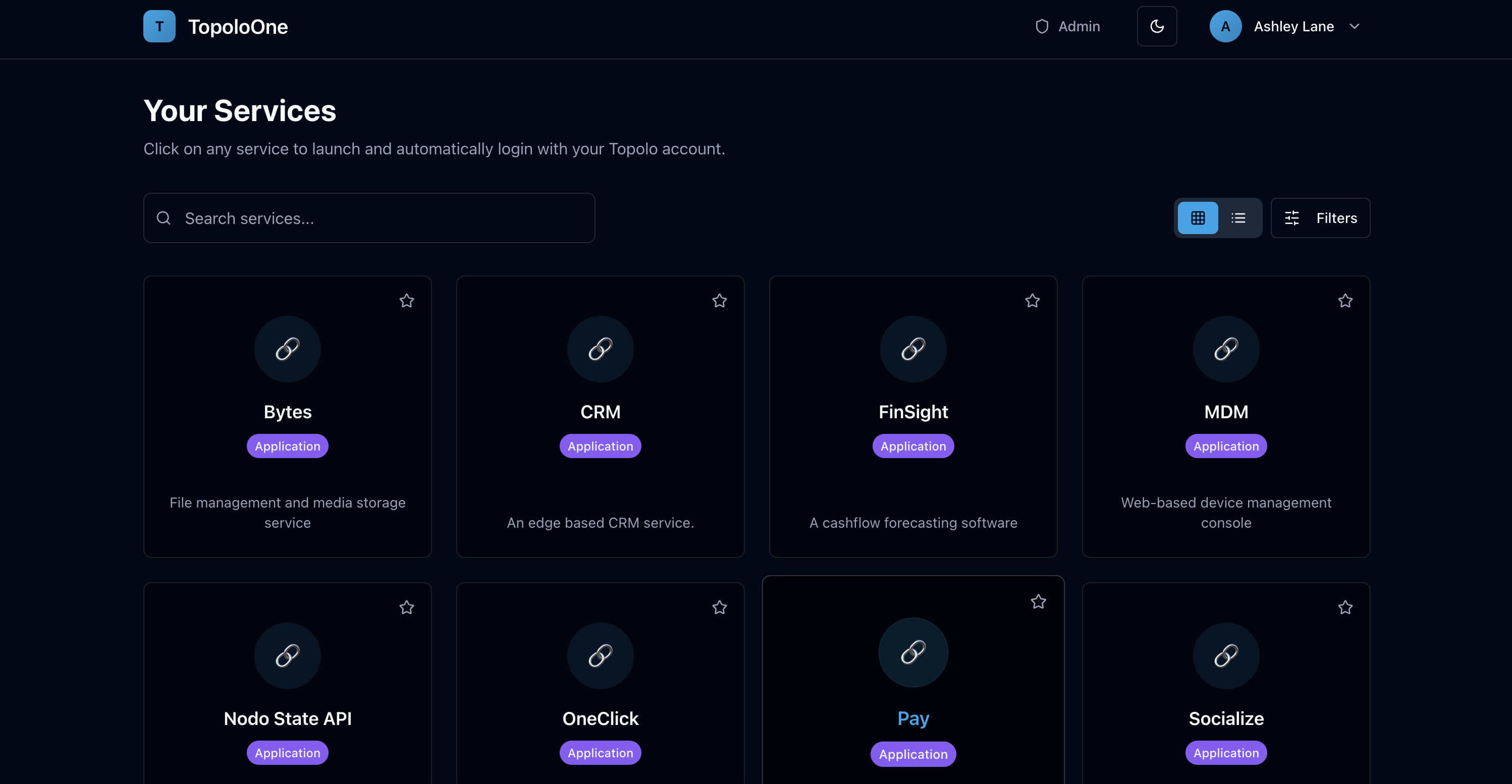This screenshot has width=1512, height=784.
Task: Favorite OneClick with star icon
Action: [720, 607]
